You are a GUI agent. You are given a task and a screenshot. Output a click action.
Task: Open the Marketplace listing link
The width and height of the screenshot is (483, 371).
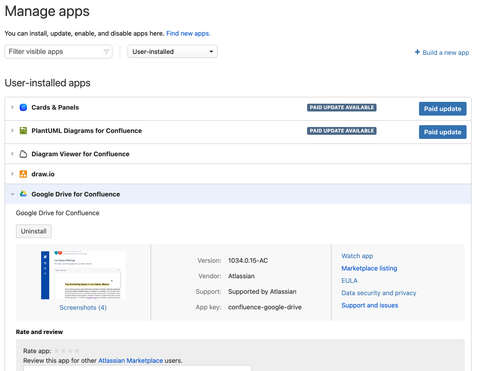click(x=369, y=268)
